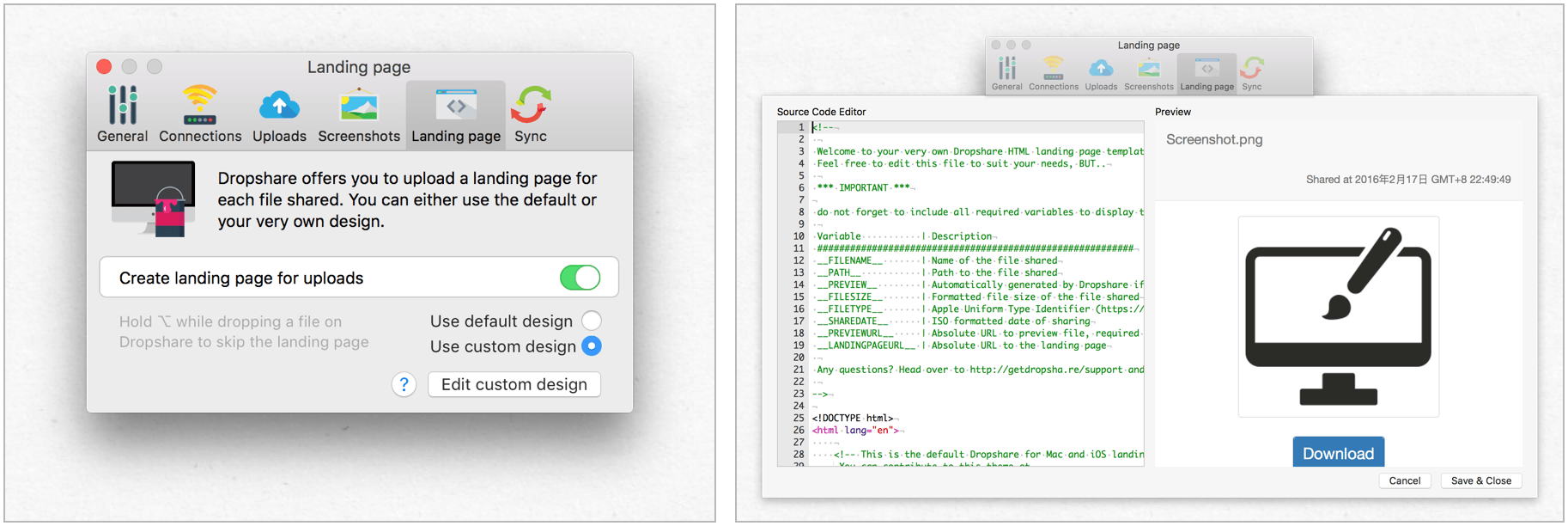This screenshot has width=1568, height=526.
Task: Click the '__FILESIZE__' variable line
Action: (x=977, y=297)
